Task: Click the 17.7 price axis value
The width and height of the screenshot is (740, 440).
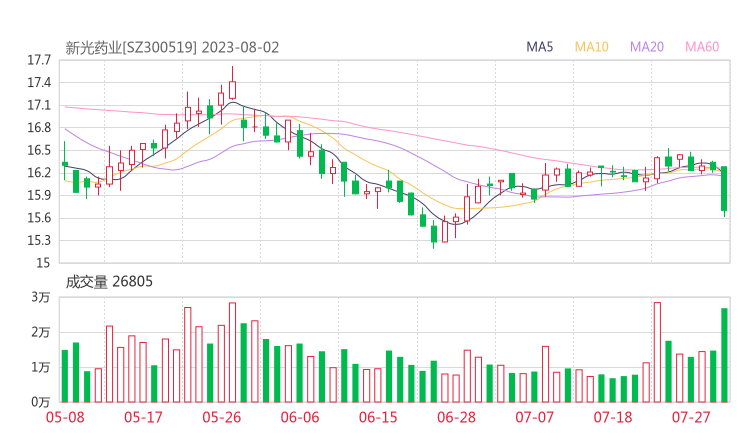Action: click(39, 60)
